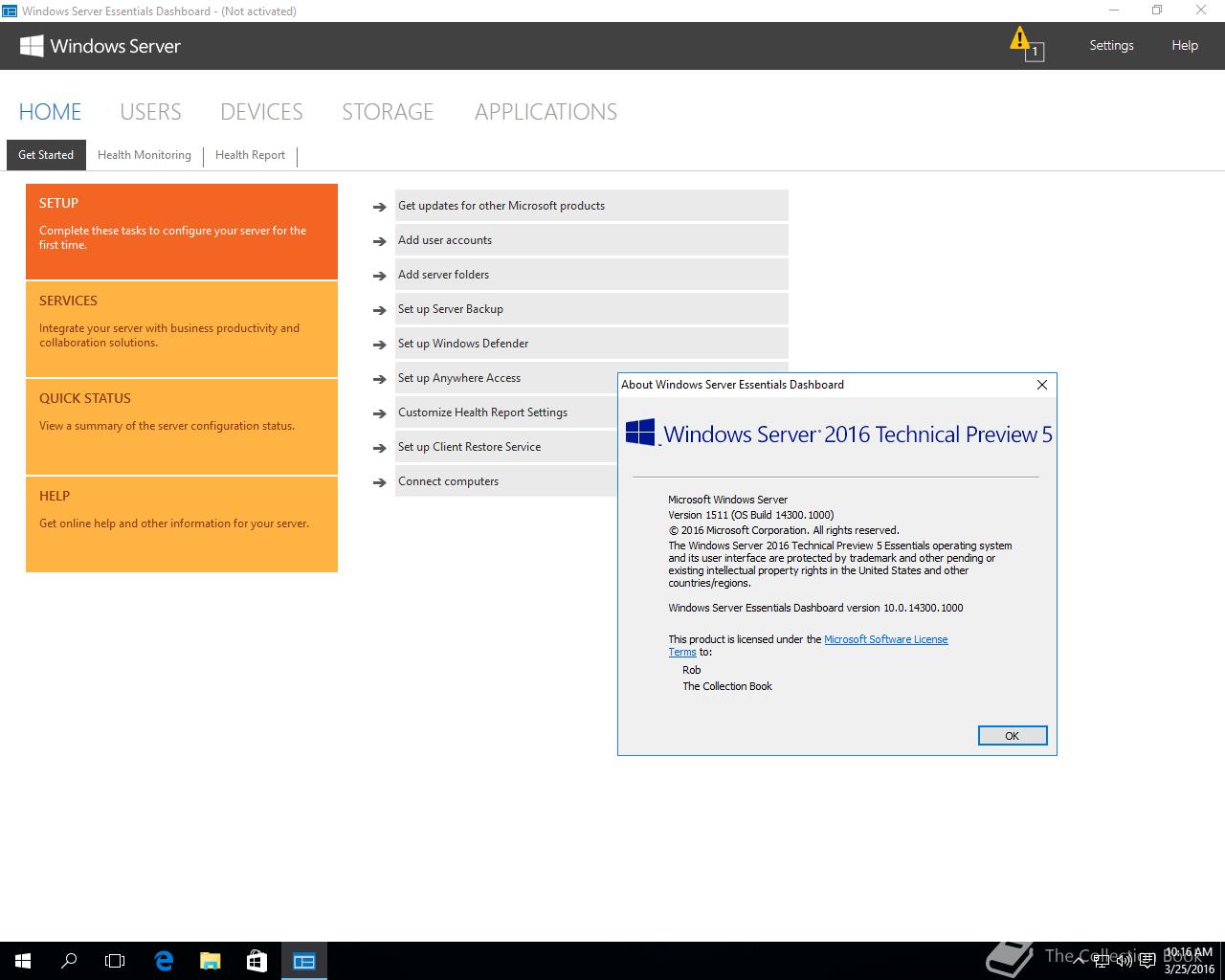Switch to the STORAGE section

click(x=388, y=112)
